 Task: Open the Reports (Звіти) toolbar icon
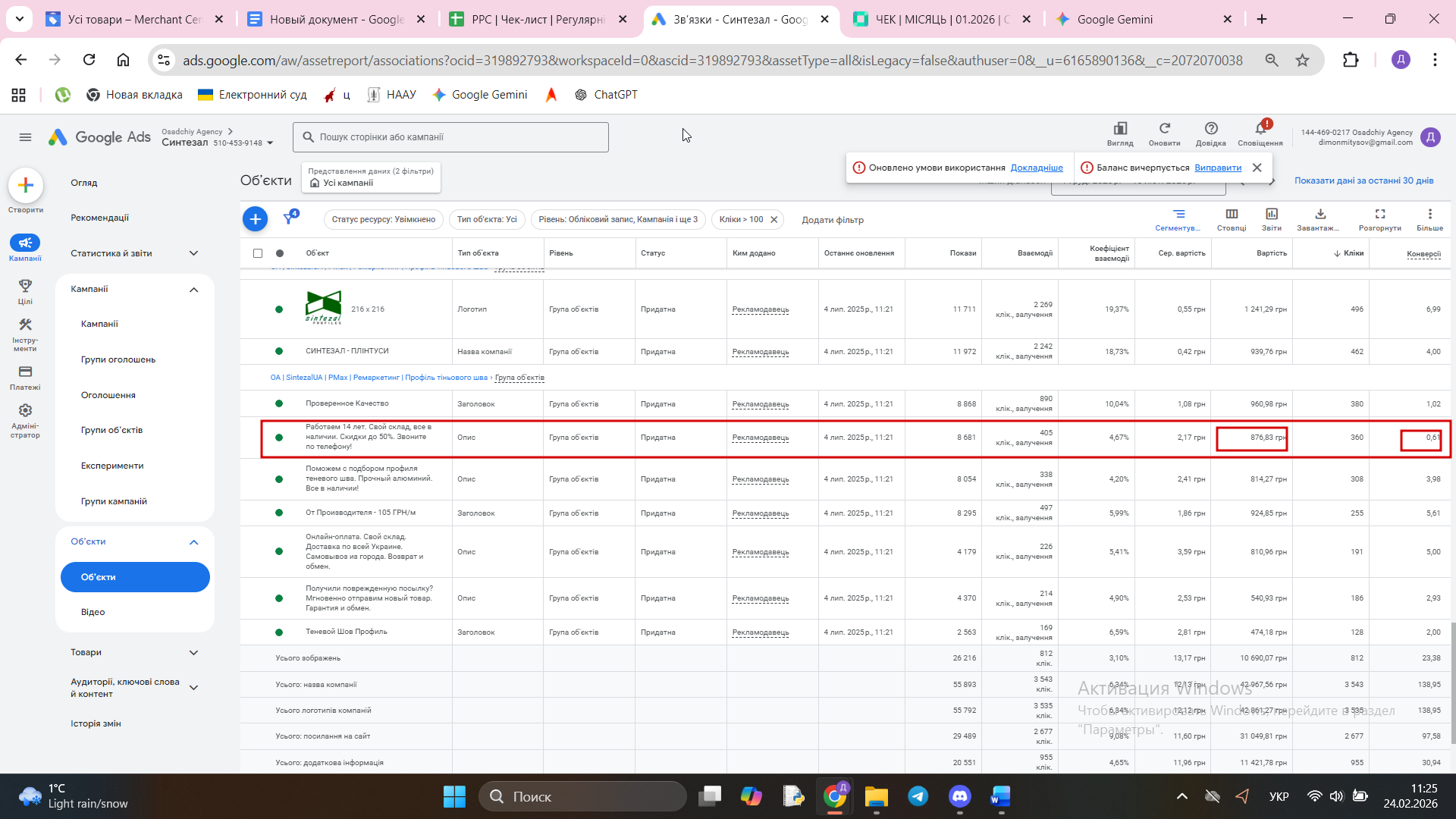[x=1271, y=215]
